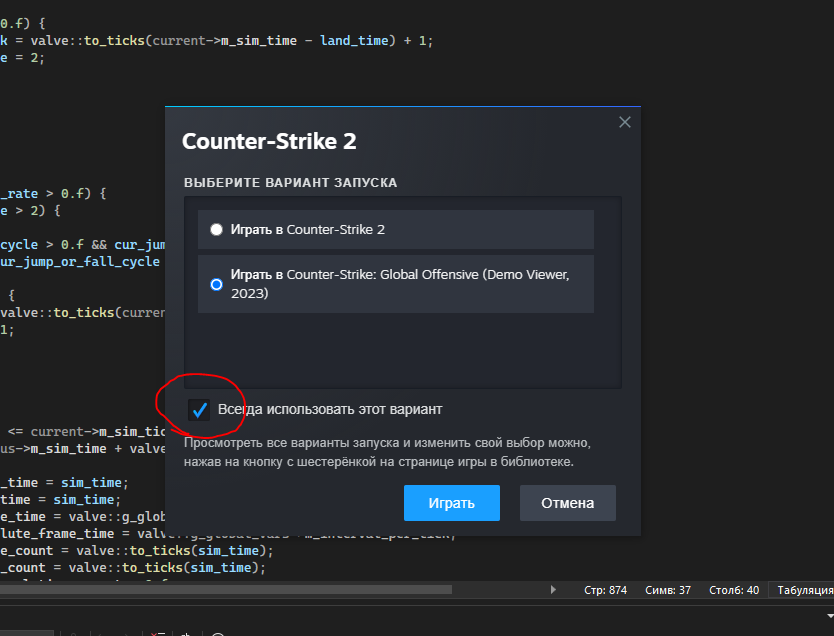Select the 'Играть в Counter-Strike 2' launch option
The width and height of the screenshot is (834, 636).
(x=396, y=230)
